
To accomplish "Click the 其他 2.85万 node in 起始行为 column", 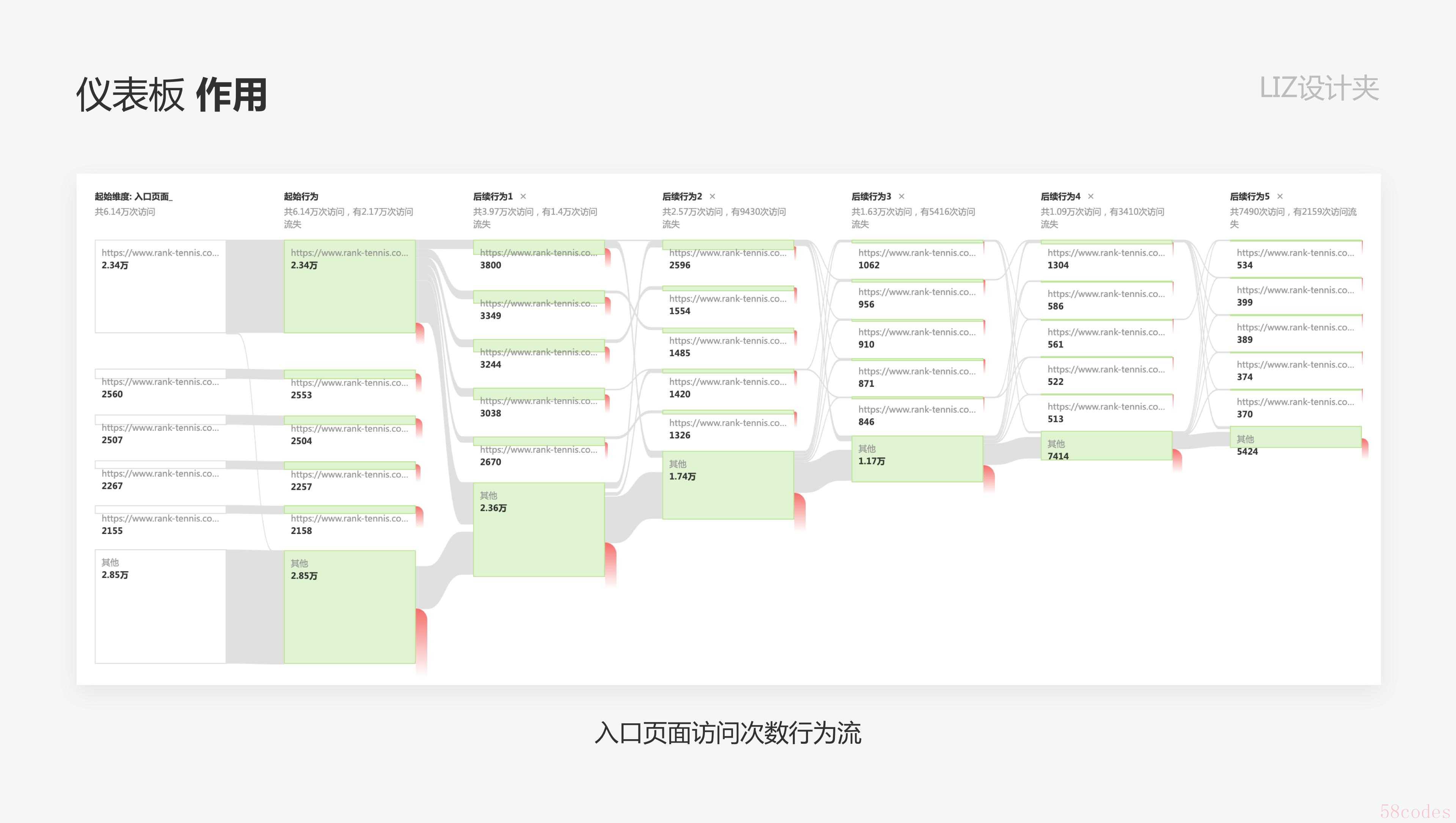I will 349,606.
